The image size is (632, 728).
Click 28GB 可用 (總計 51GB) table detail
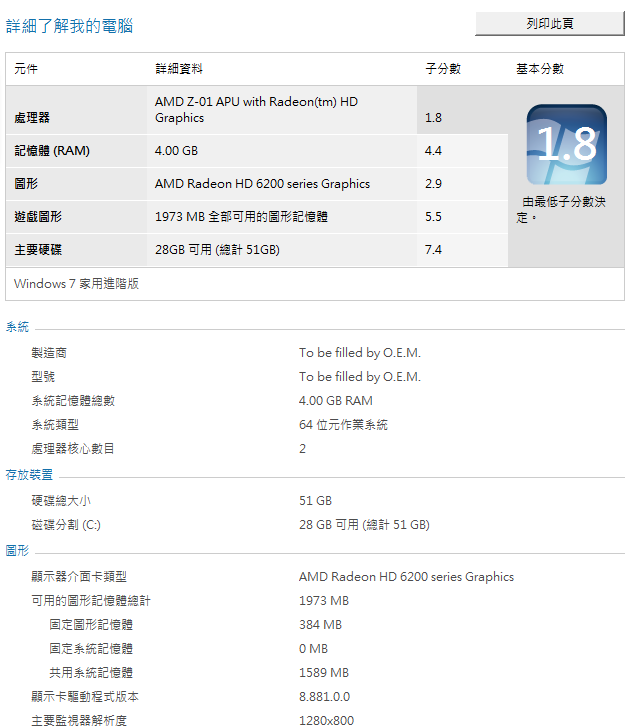217,250
